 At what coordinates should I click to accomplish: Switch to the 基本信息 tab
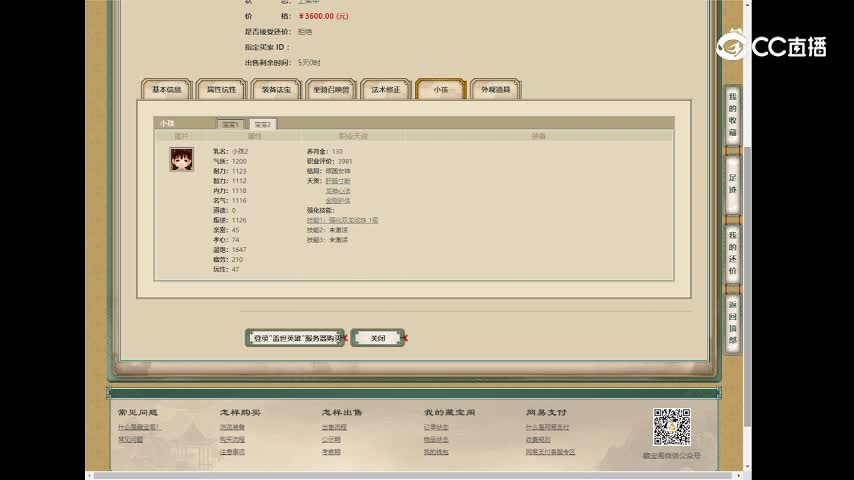[166, 90]
